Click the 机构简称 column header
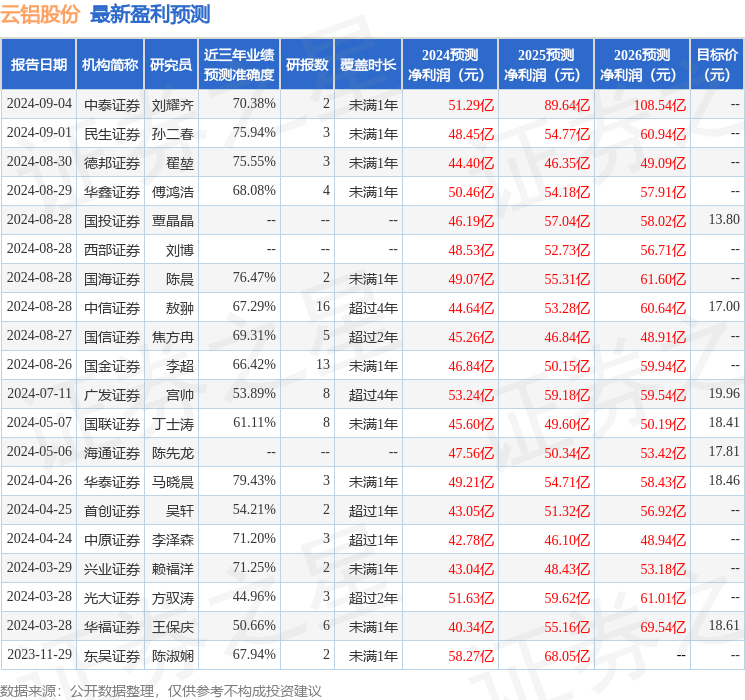The width and height of the screenshot is (745, 700). coord(110,65)
